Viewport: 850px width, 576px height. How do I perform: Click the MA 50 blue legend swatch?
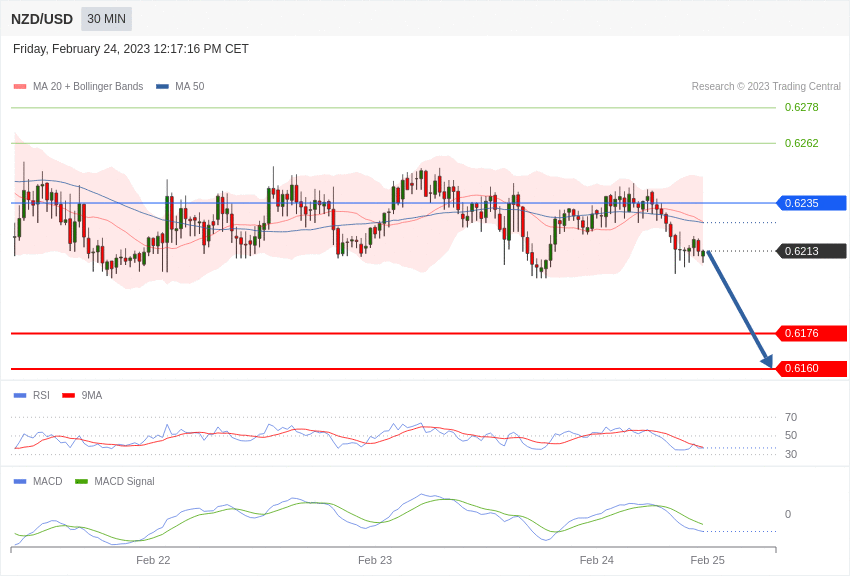coord(162,87)
